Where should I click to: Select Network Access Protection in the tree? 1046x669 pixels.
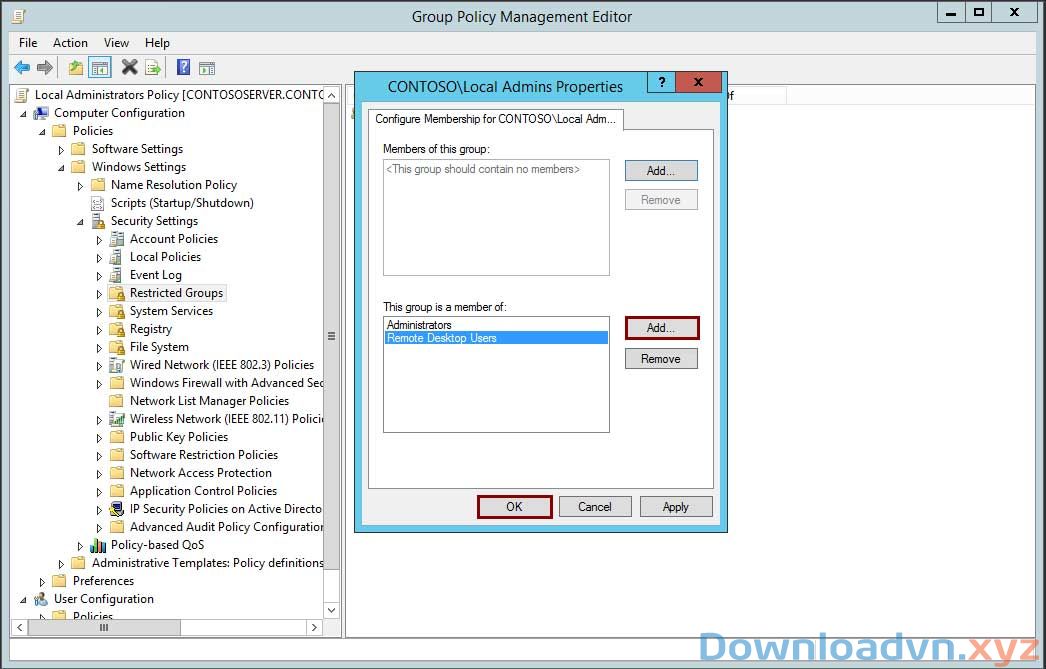pyautogui.click(x=201, y=473)
